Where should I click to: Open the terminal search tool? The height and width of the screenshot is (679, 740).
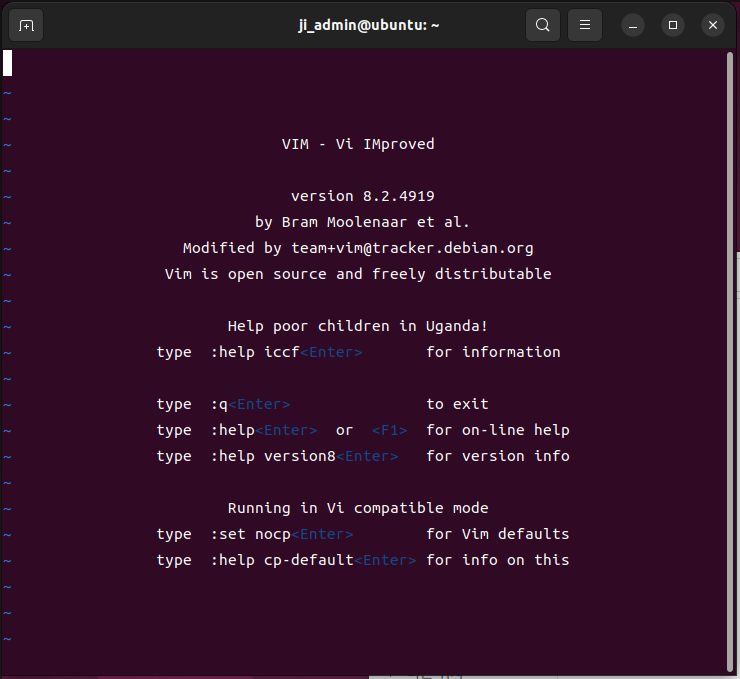click(x=543, y=25)
